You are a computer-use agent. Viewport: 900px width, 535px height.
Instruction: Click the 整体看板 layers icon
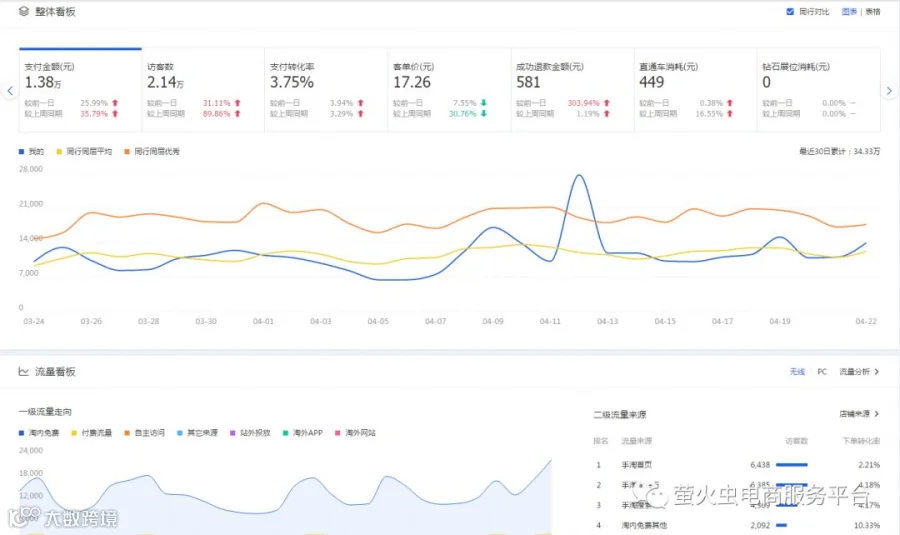[24, 11]
